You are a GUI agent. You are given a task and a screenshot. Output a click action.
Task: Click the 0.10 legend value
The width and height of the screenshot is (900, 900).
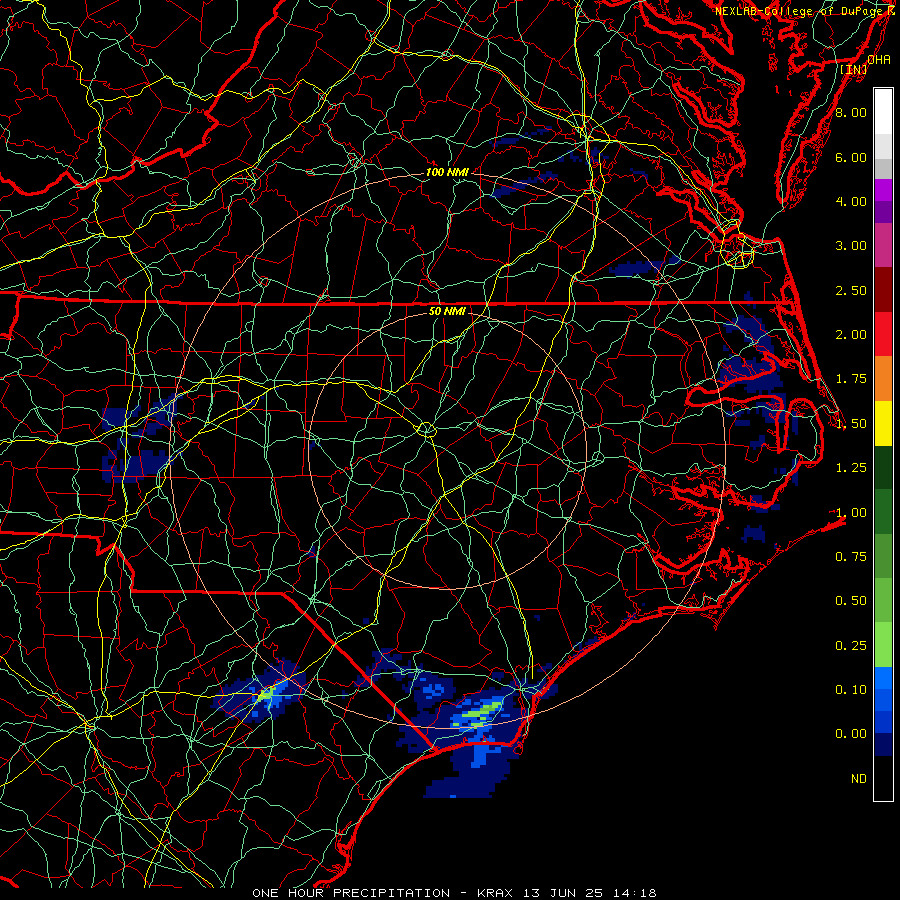[851, 690]
